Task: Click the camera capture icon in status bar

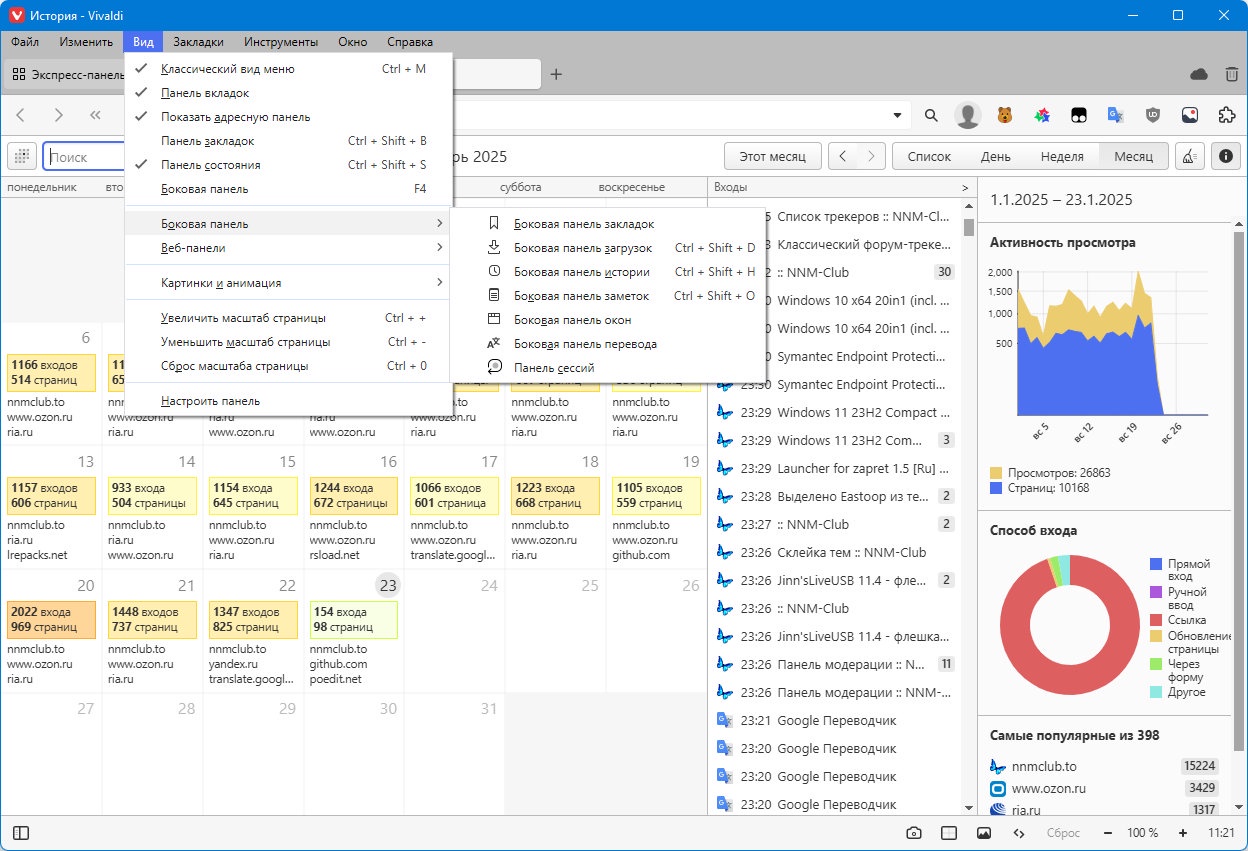Action: tap(914, 833)
